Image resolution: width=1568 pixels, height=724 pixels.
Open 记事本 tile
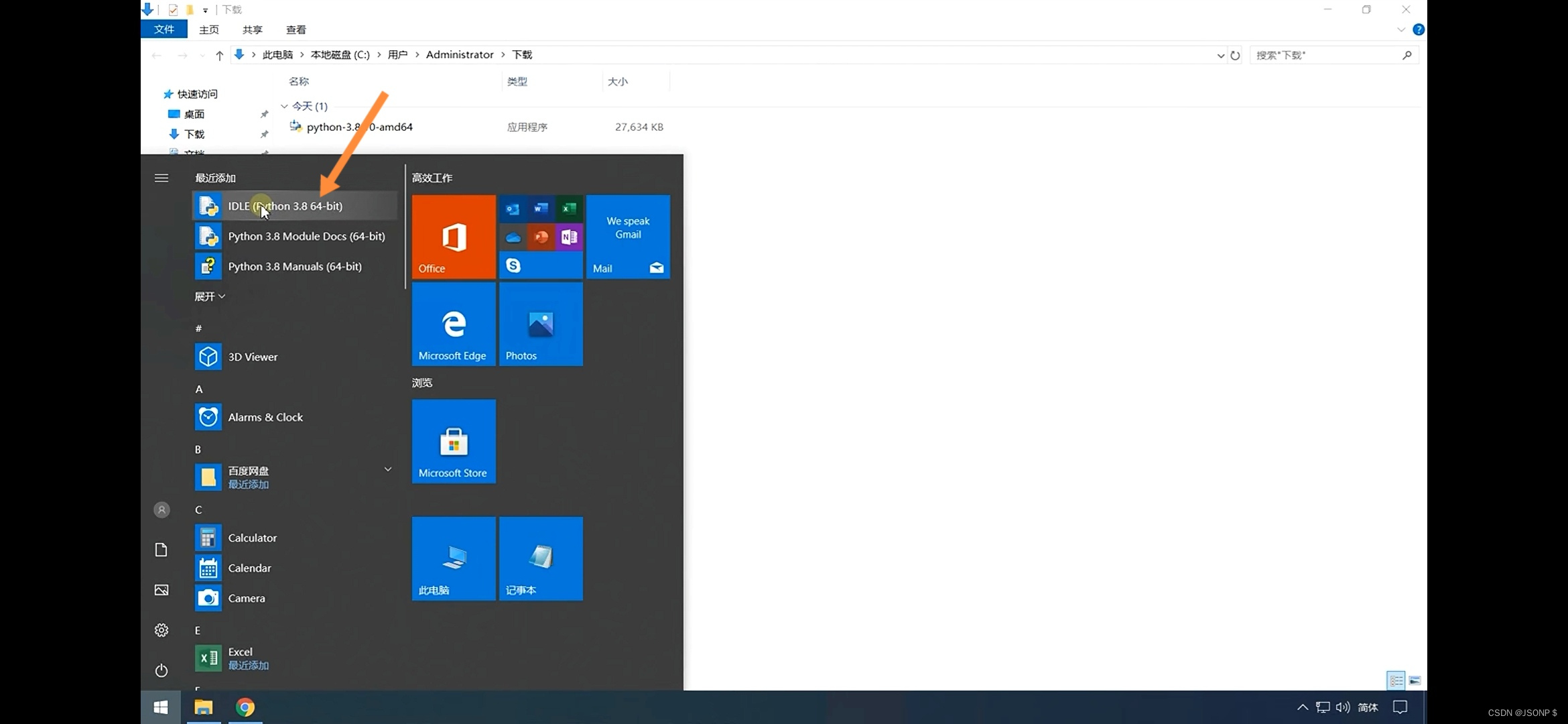tap(541, 558)
